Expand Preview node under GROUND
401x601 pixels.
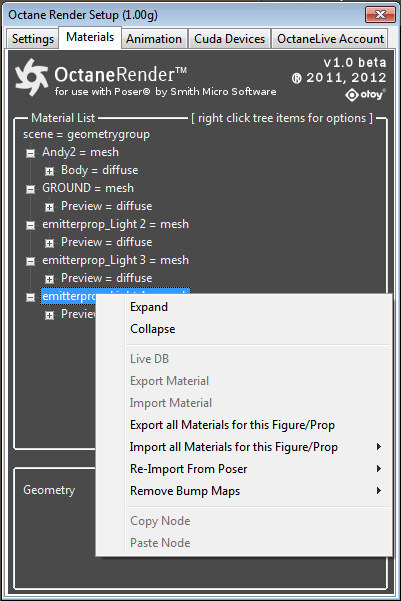click(x=49, y=207)
